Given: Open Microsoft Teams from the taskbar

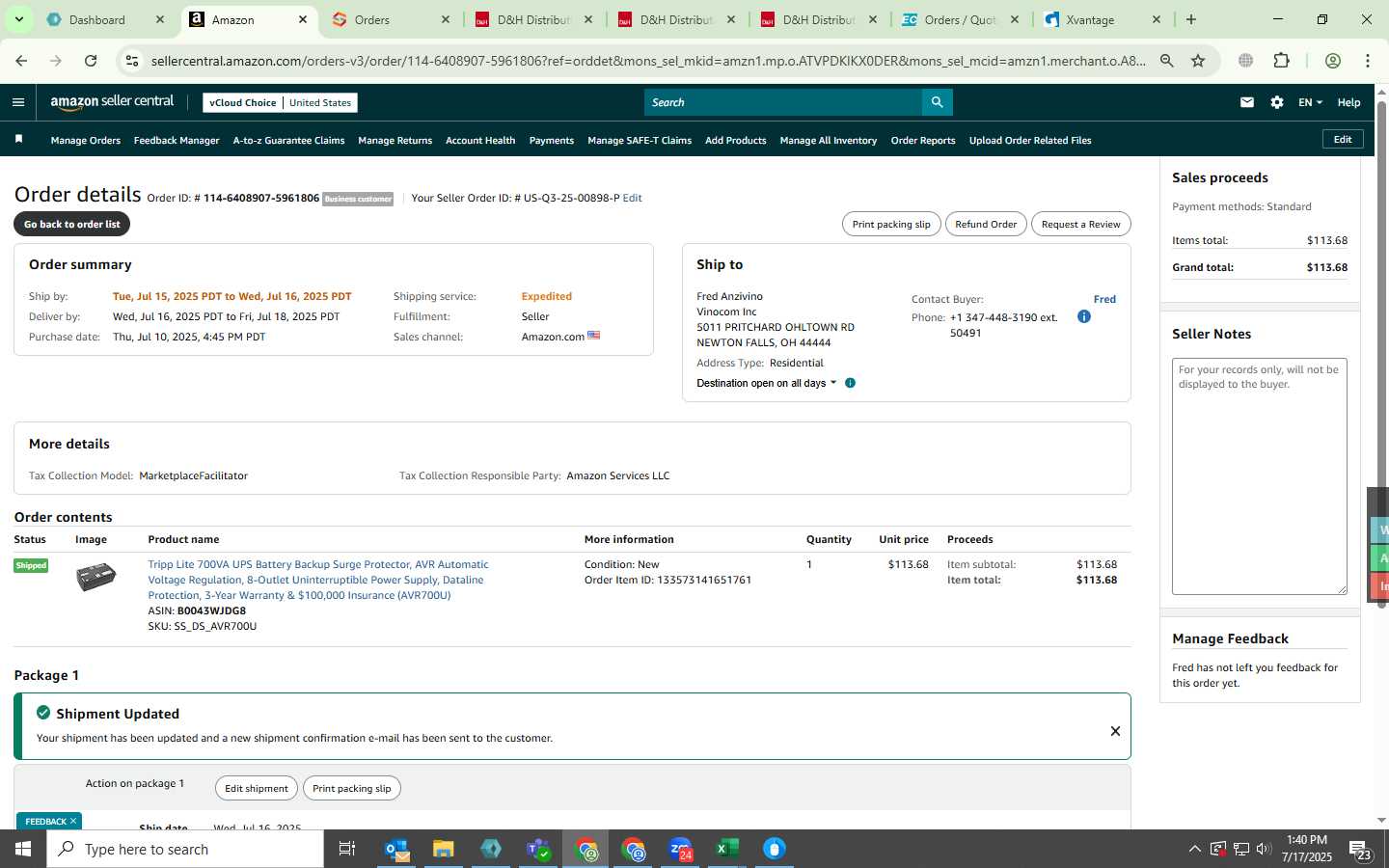Looking at the screenshot, I should point(537,849).
